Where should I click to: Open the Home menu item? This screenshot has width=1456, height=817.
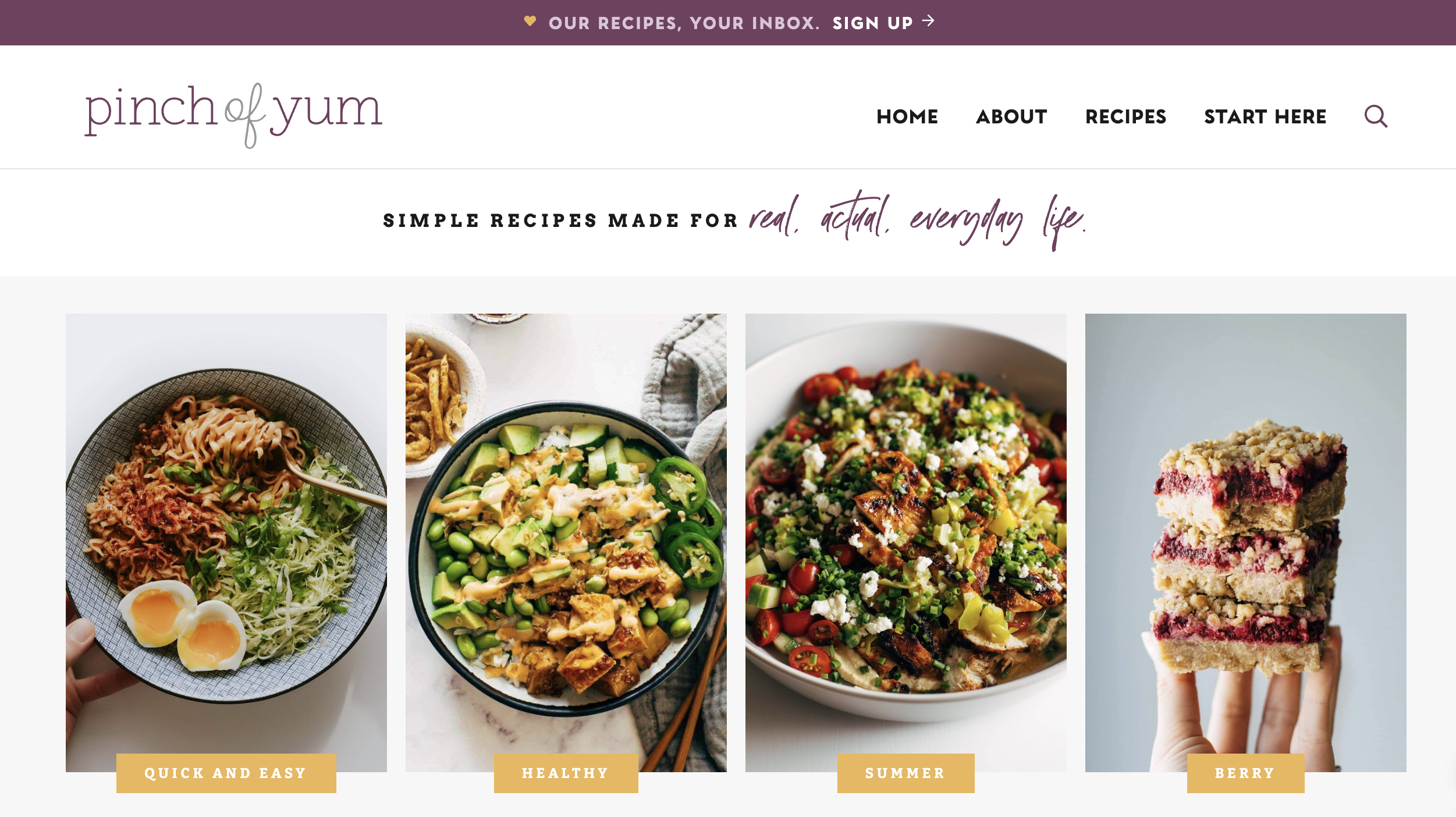[907, 116]
